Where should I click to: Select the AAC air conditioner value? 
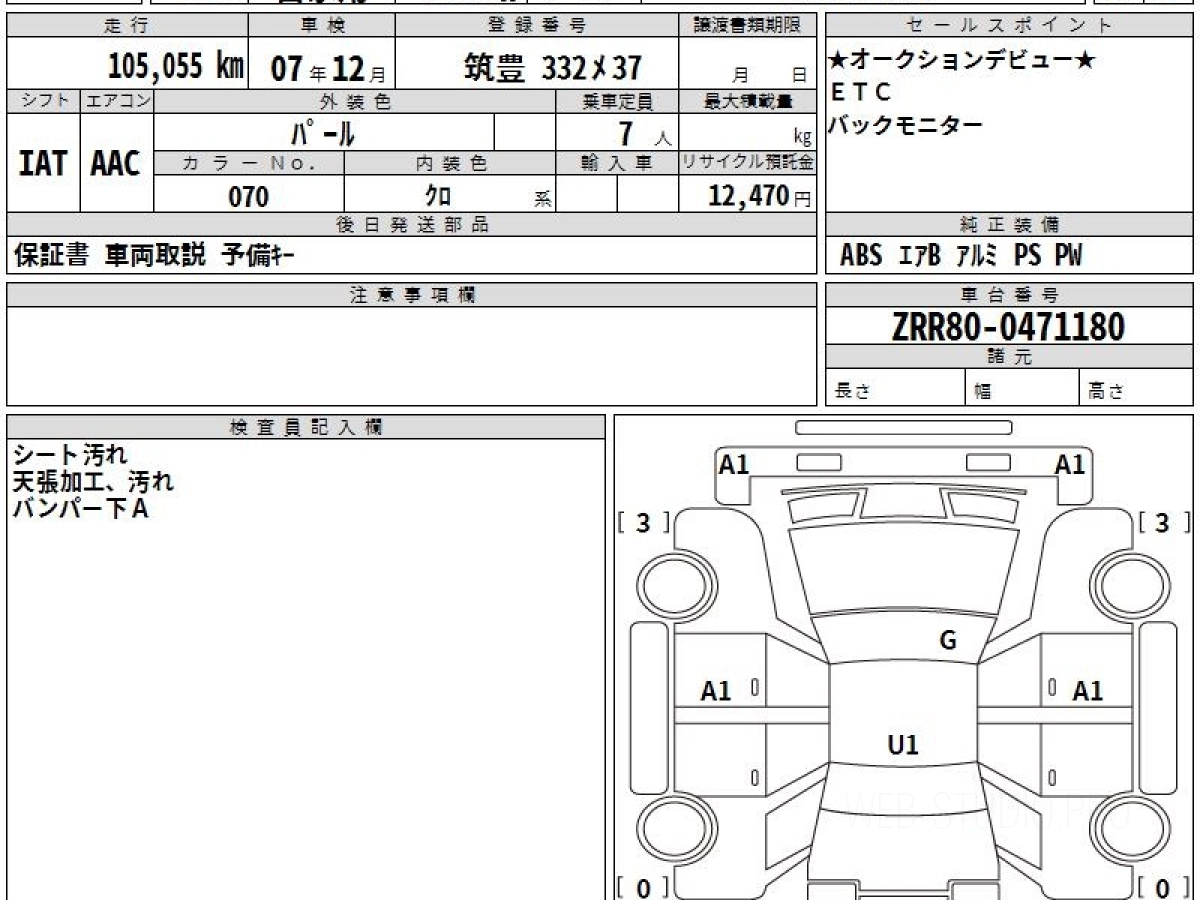[116, 163]
